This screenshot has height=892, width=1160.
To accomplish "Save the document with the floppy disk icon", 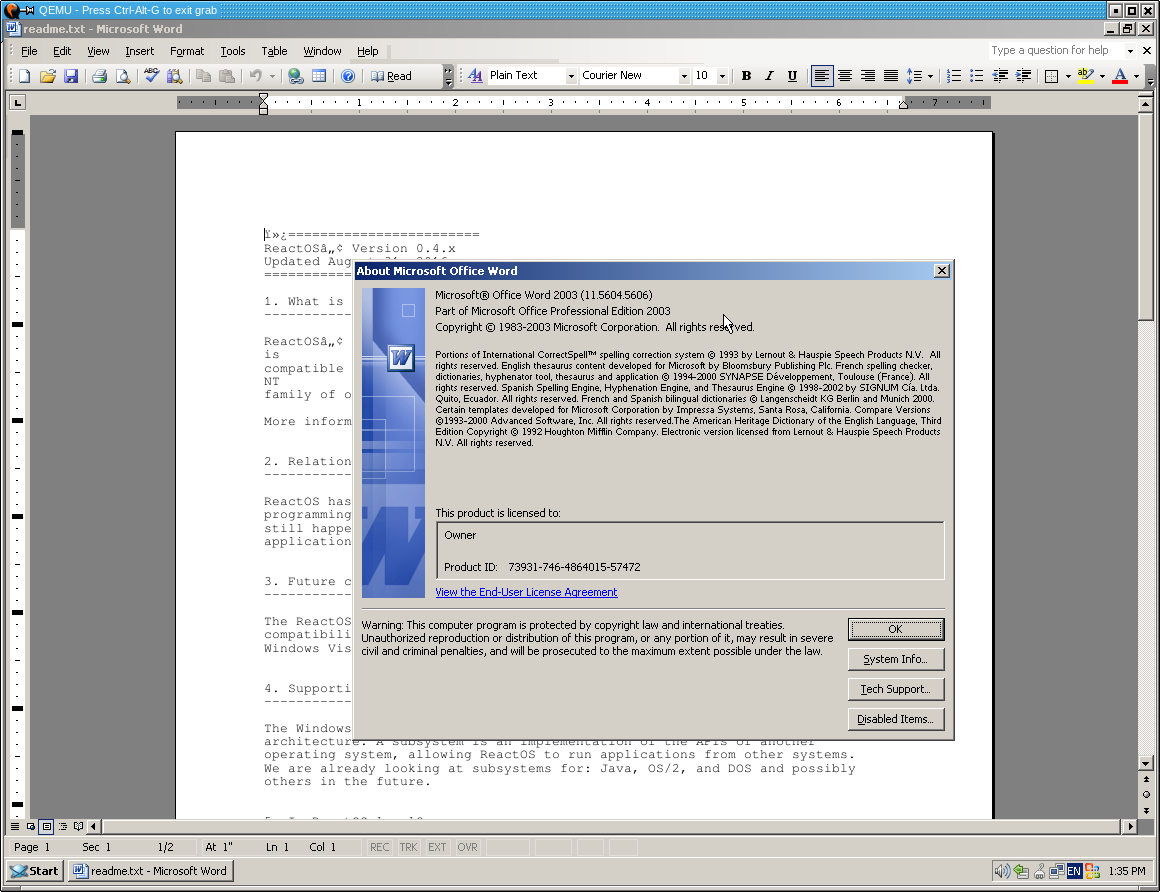I will click(x=71, y=76).
